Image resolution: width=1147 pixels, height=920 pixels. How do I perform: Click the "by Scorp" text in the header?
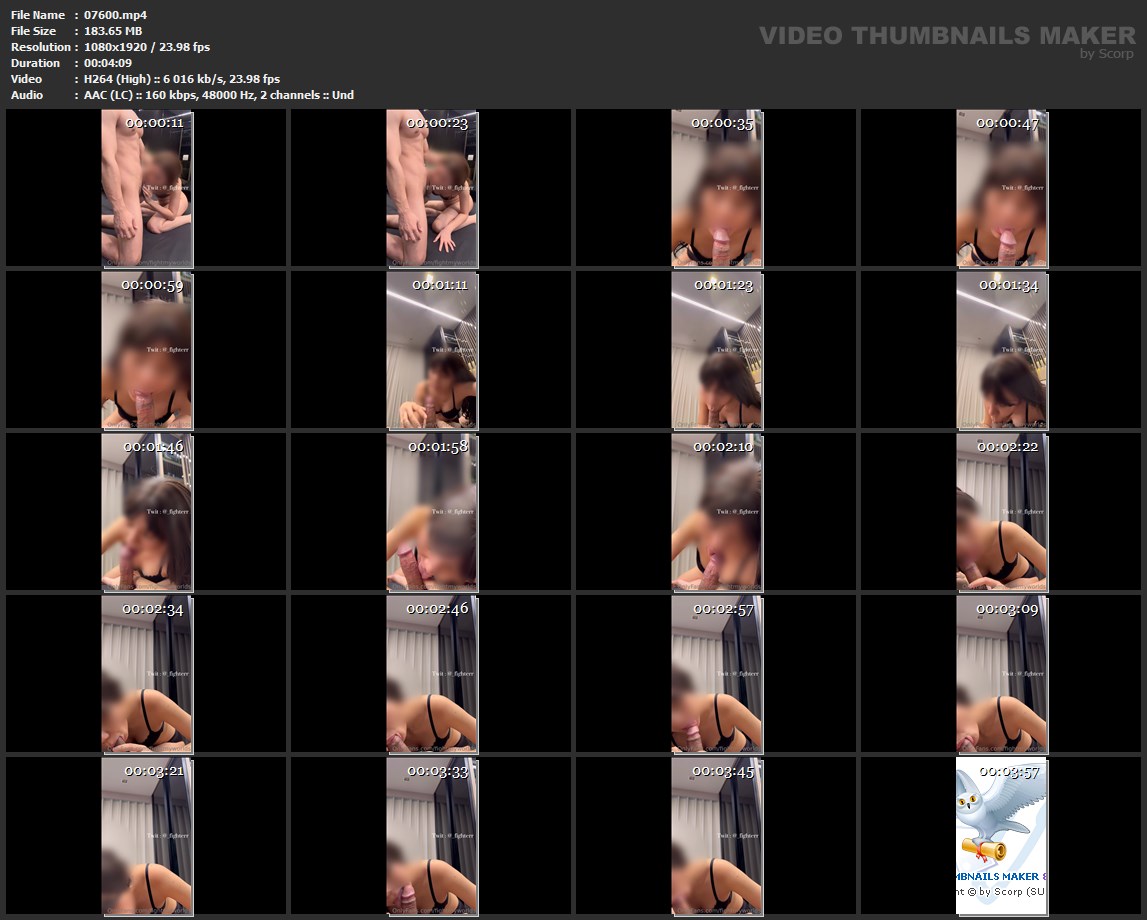1106,54
